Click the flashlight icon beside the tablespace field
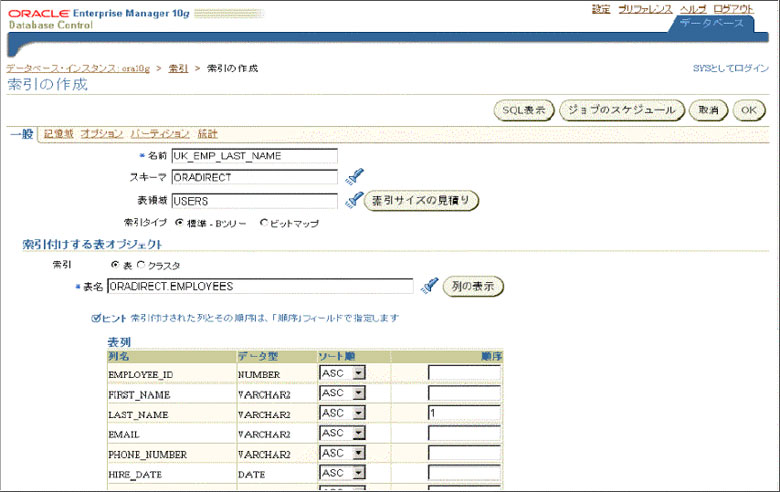This screenshot has width=780, height=492. click(354, 201)
